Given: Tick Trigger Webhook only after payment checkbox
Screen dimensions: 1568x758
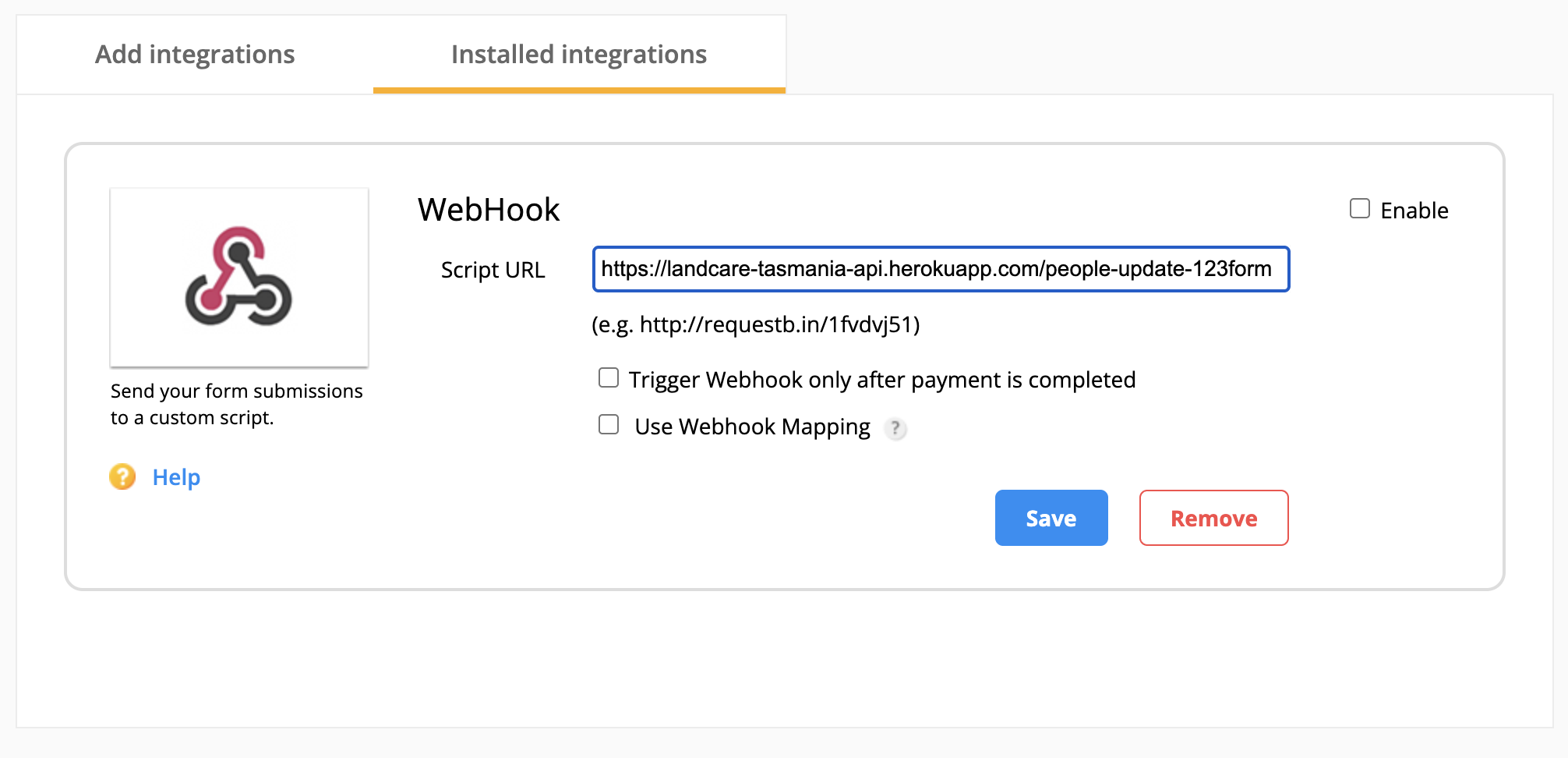Looking at the screenshot, I should pyautogui.click(x=609, y=378).
